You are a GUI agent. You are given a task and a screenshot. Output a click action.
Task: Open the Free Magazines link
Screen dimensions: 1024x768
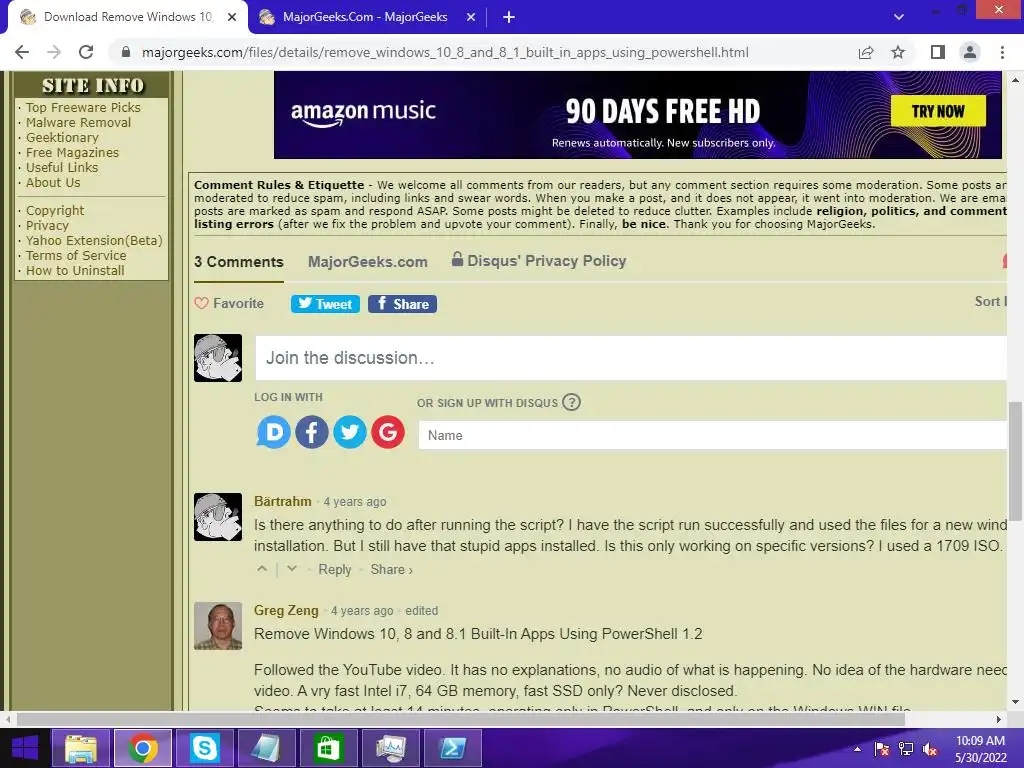pyautogui.click(x=72, y=153)
